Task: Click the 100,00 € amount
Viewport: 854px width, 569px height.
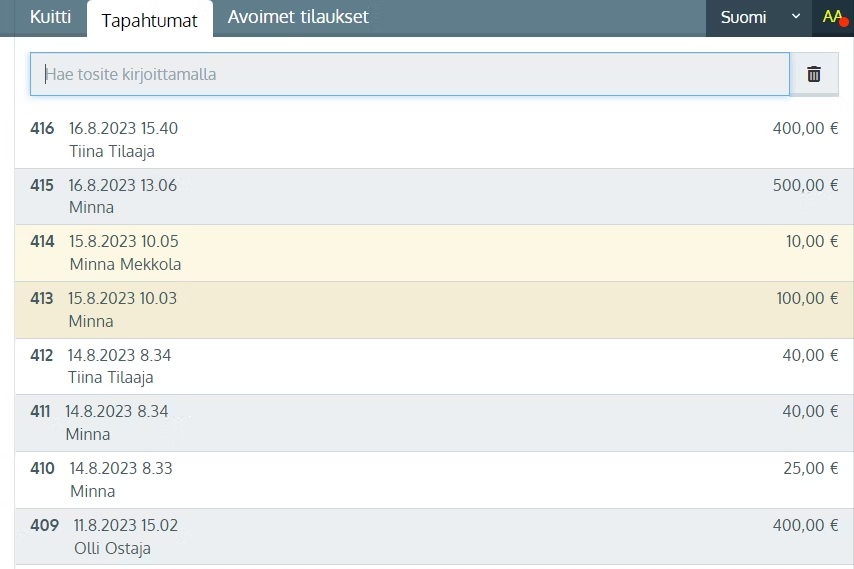Action: [807, 298]
